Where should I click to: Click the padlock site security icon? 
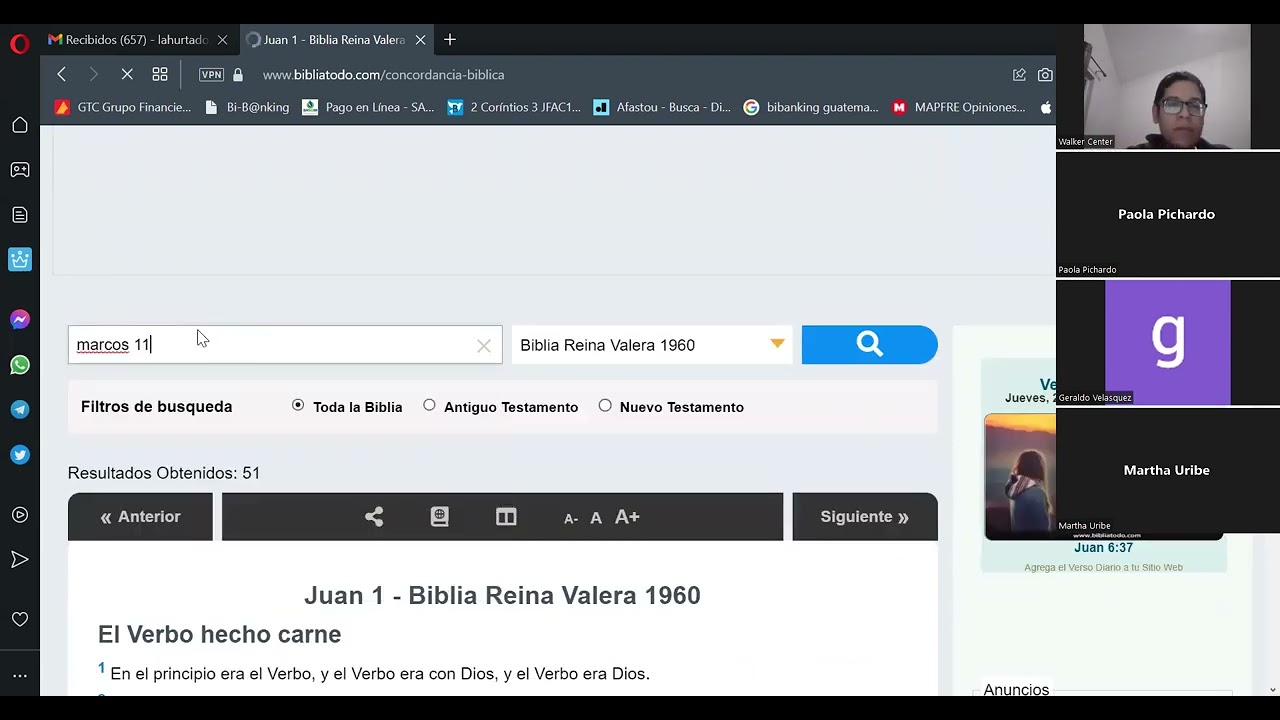238,75
